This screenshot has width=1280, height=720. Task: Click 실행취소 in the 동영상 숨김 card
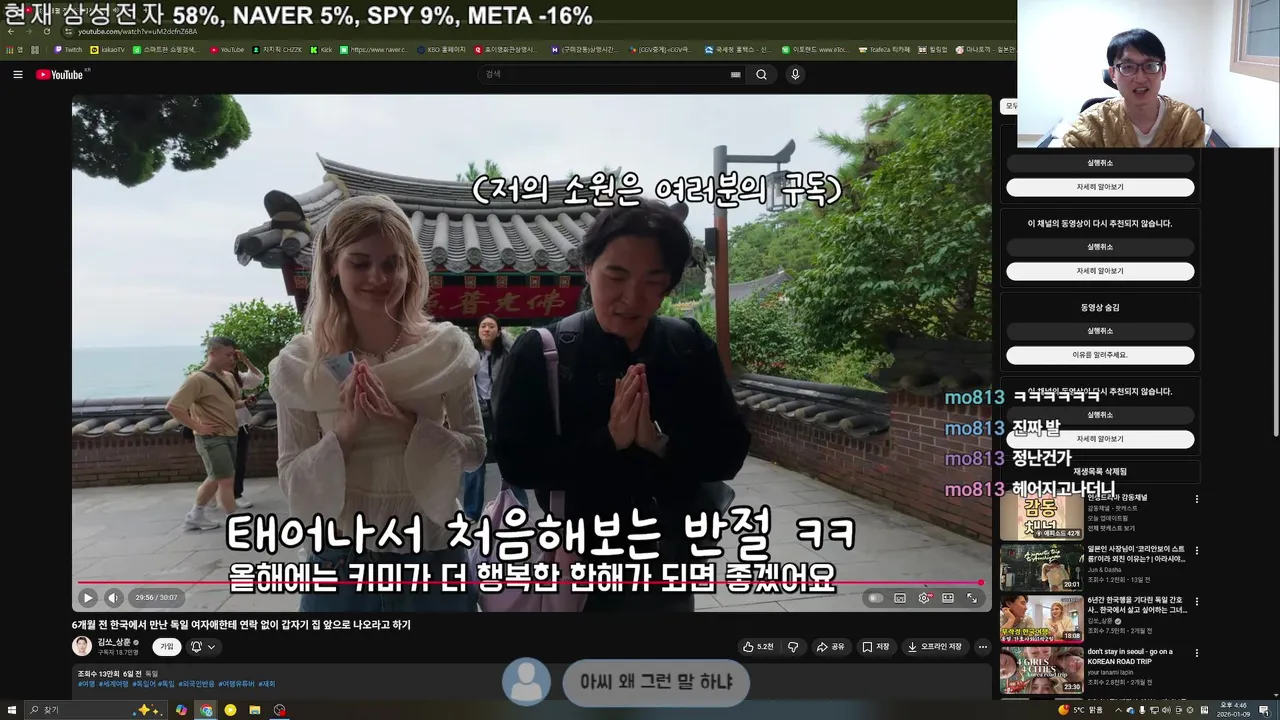1100,331
